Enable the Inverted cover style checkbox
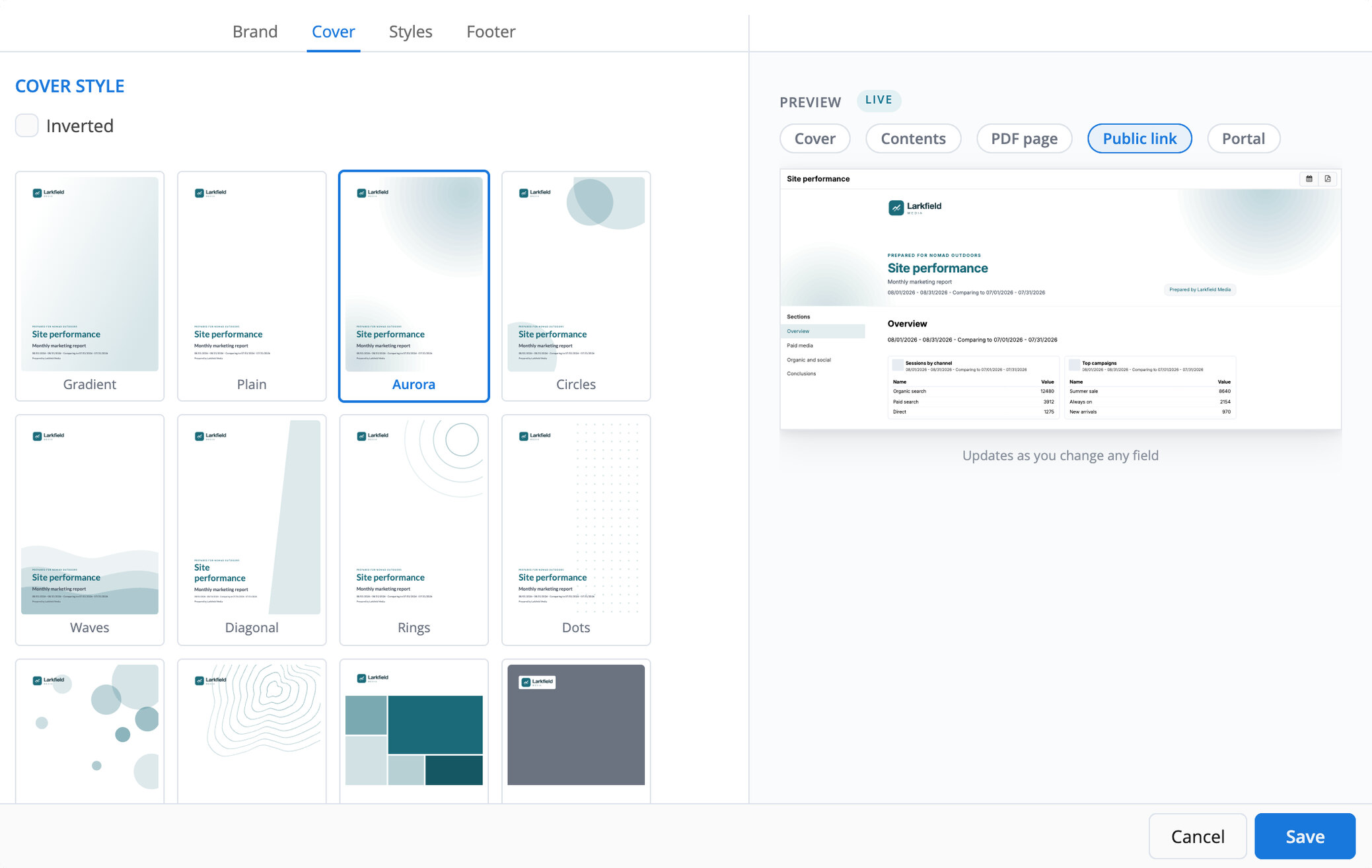Viewport: 1372px width, 868px height. pyautogui.click(x=27, y=126)
